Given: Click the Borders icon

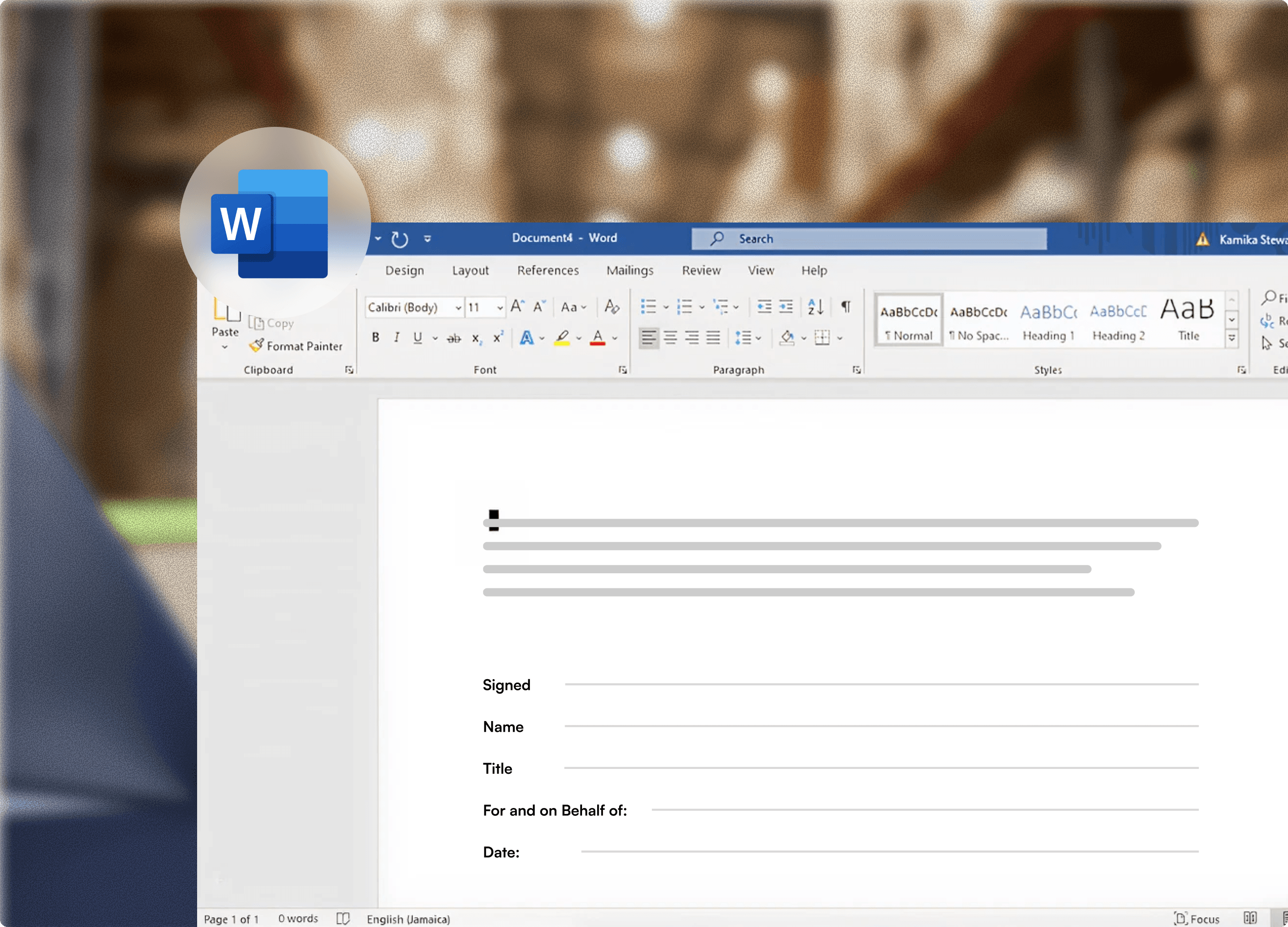Looking at the screenshot, I should pos(822,338).
